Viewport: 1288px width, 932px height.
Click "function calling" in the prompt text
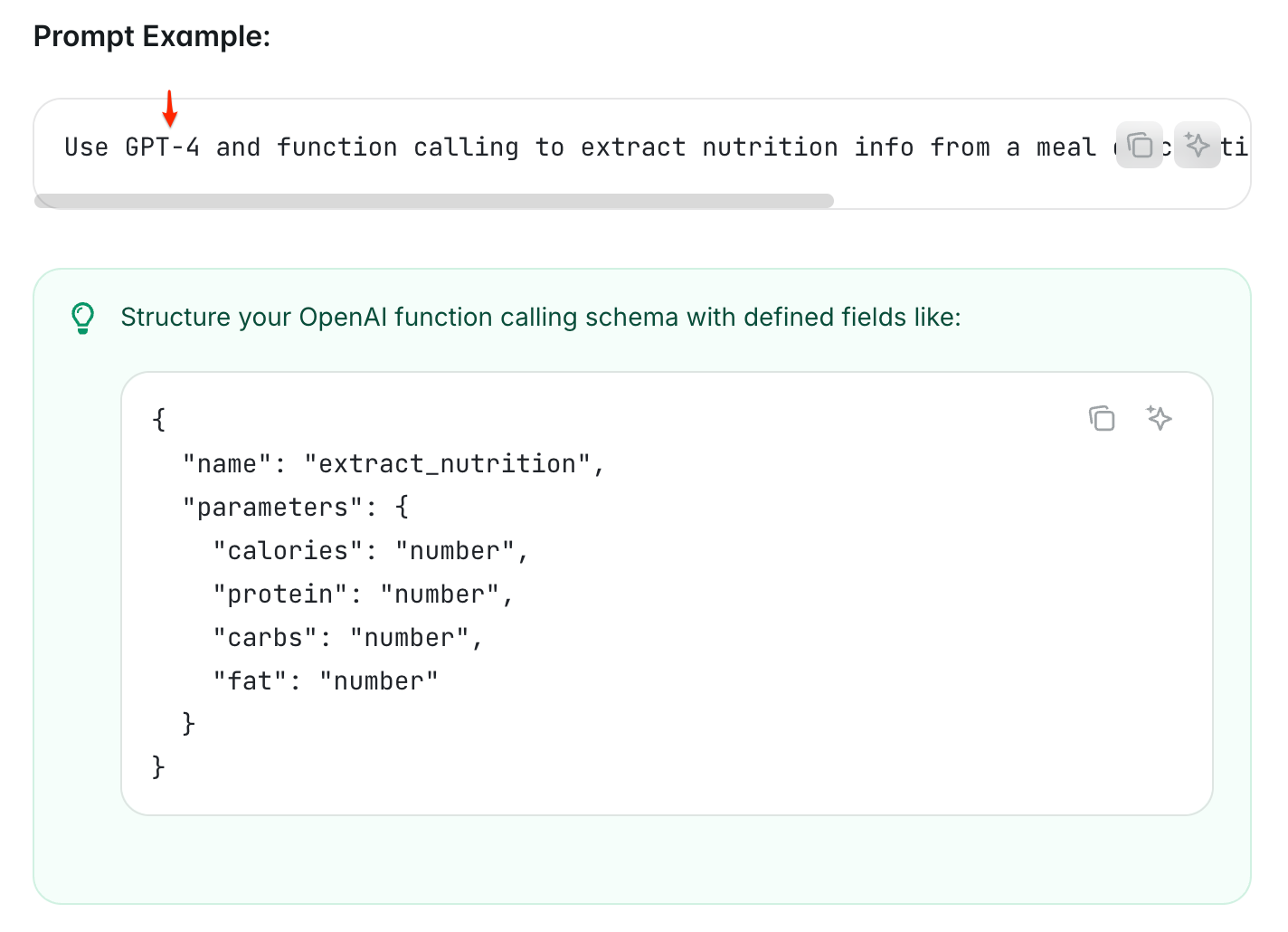397,147
